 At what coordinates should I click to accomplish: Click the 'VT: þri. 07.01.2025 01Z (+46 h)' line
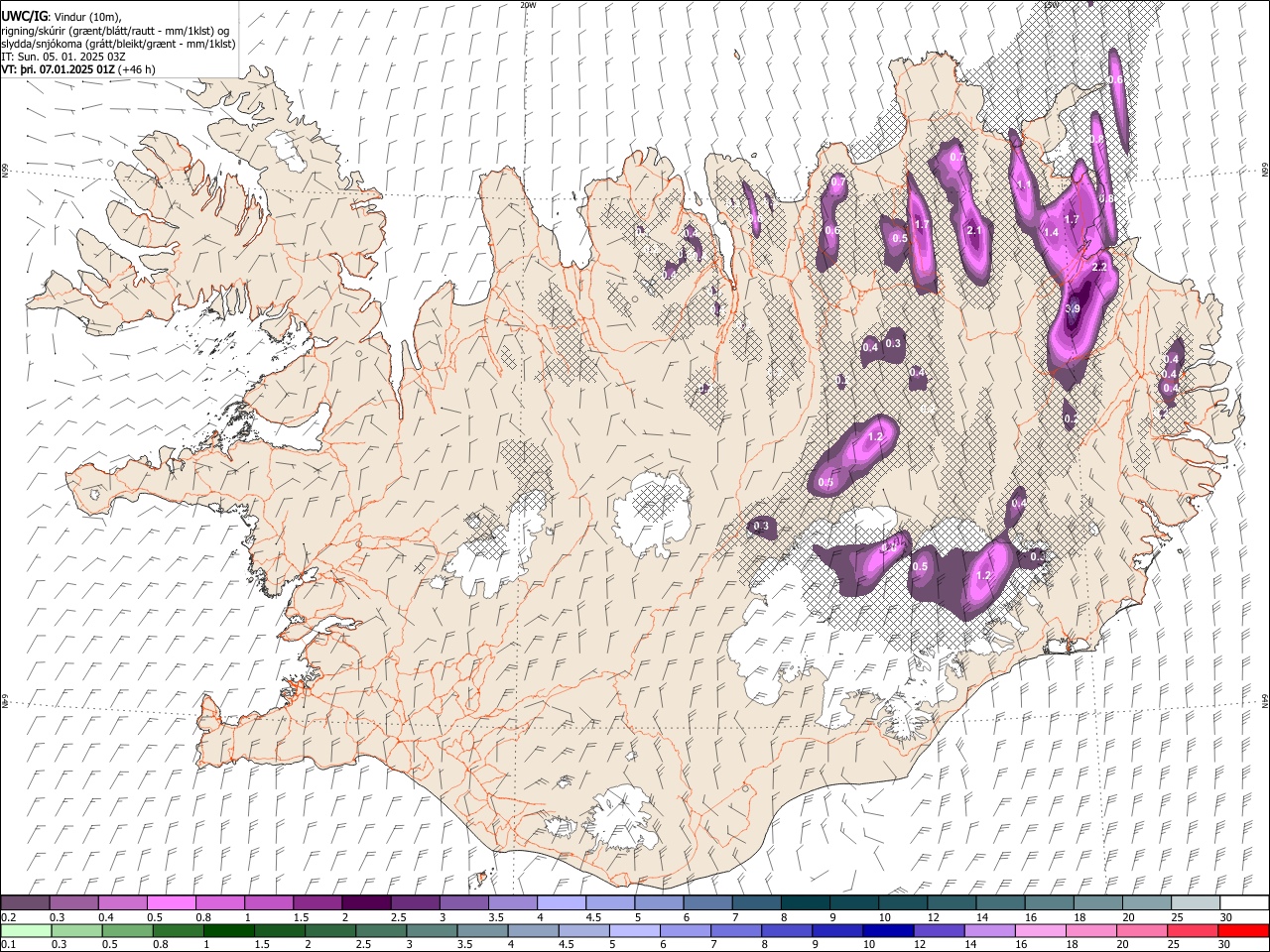[x=77, y=70]
